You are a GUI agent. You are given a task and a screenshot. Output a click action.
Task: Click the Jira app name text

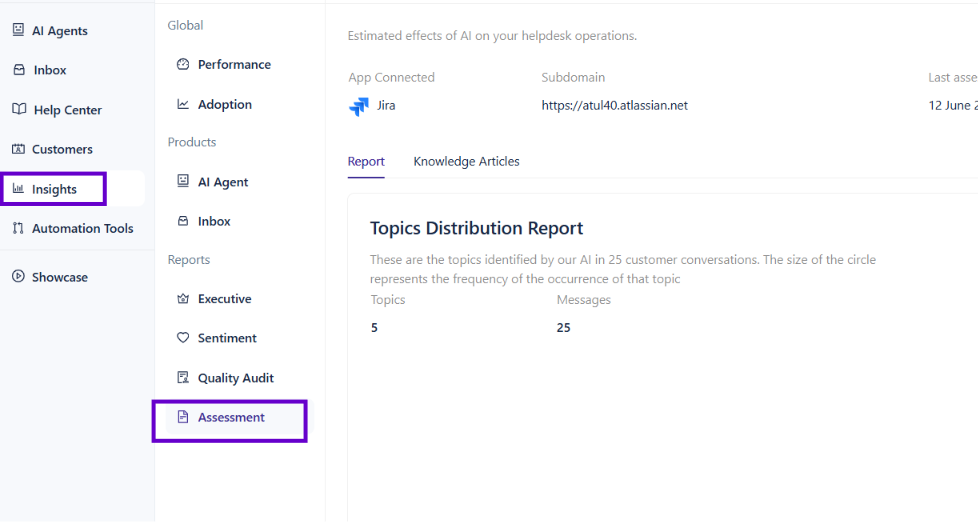[386, 105]
